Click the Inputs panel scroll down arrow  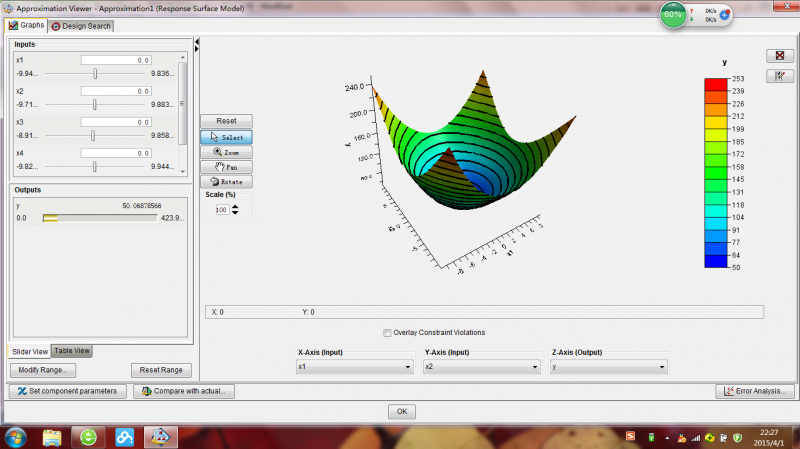pyautogui.click(x=183, y=171)
